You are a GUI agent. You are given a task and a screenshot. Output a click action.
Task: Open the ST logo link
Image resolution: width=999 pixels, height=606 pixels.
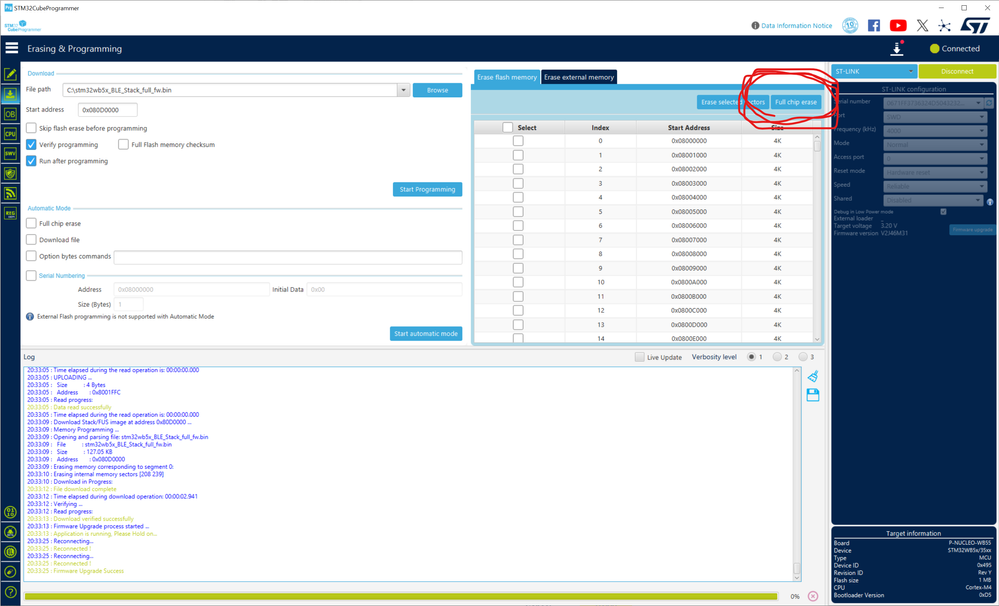[x=975, y=25]
